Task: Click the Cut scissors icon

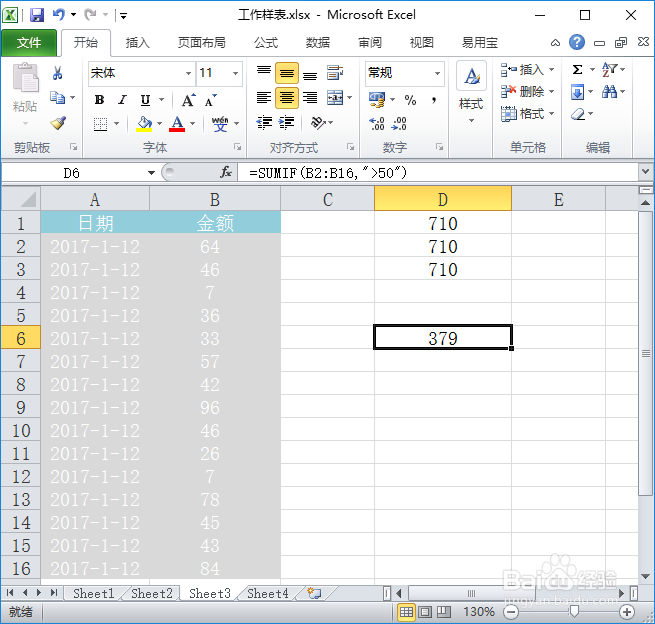Action: click(x=58, y=73)
